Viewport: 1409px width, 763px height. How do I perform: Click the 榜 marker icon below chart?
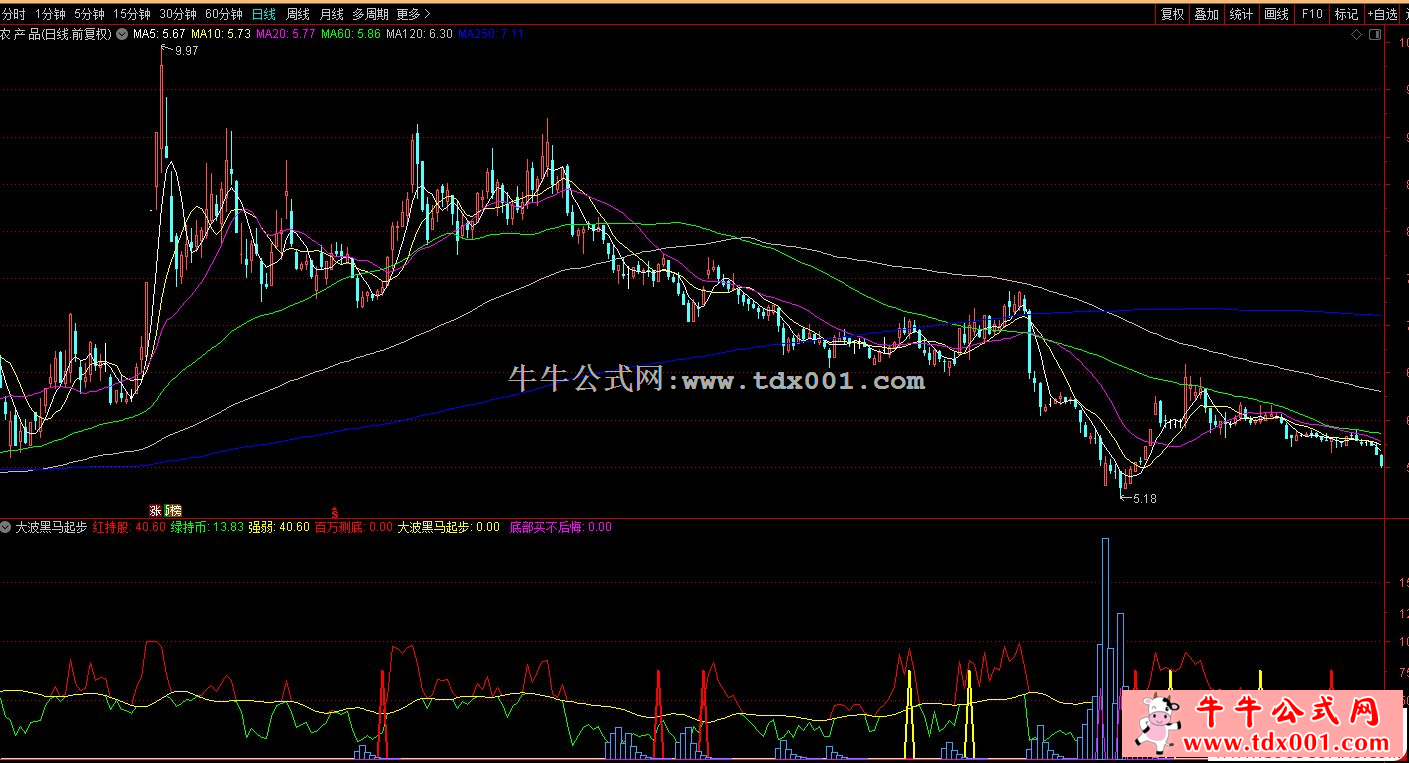175,510
